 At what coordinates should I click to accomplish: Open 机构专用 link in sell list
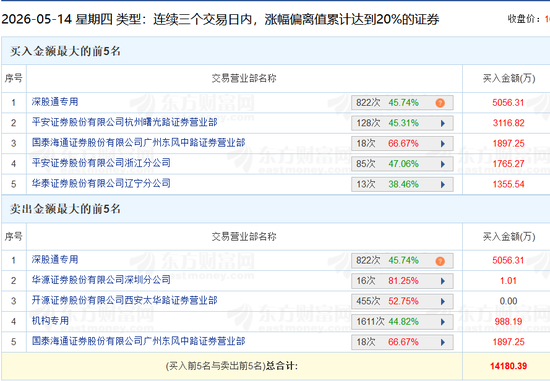pos(50,321)
